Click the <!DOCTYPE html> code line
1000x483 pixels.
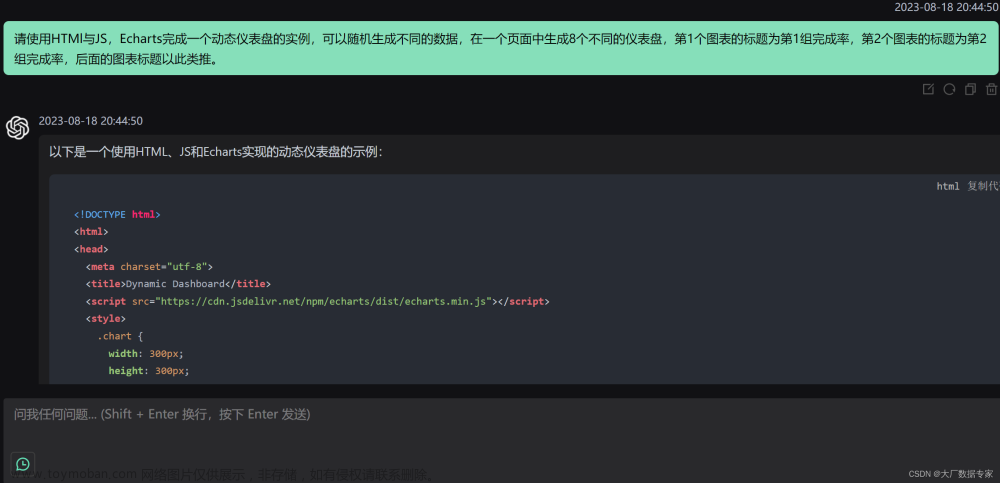click(x=117, y=214)
